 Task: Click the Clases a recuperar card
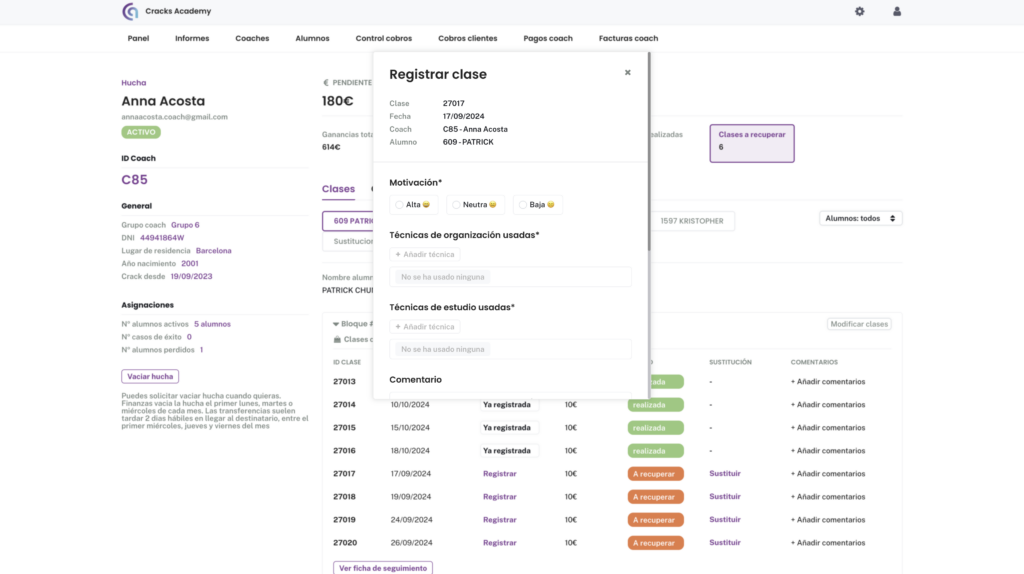click(751, 142)
